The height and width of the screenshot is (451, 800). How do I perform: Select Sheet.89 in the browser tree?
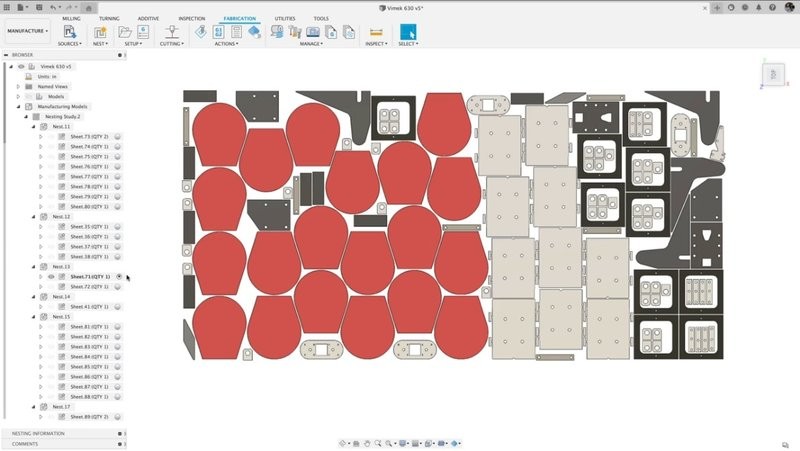tap(88, 417)
